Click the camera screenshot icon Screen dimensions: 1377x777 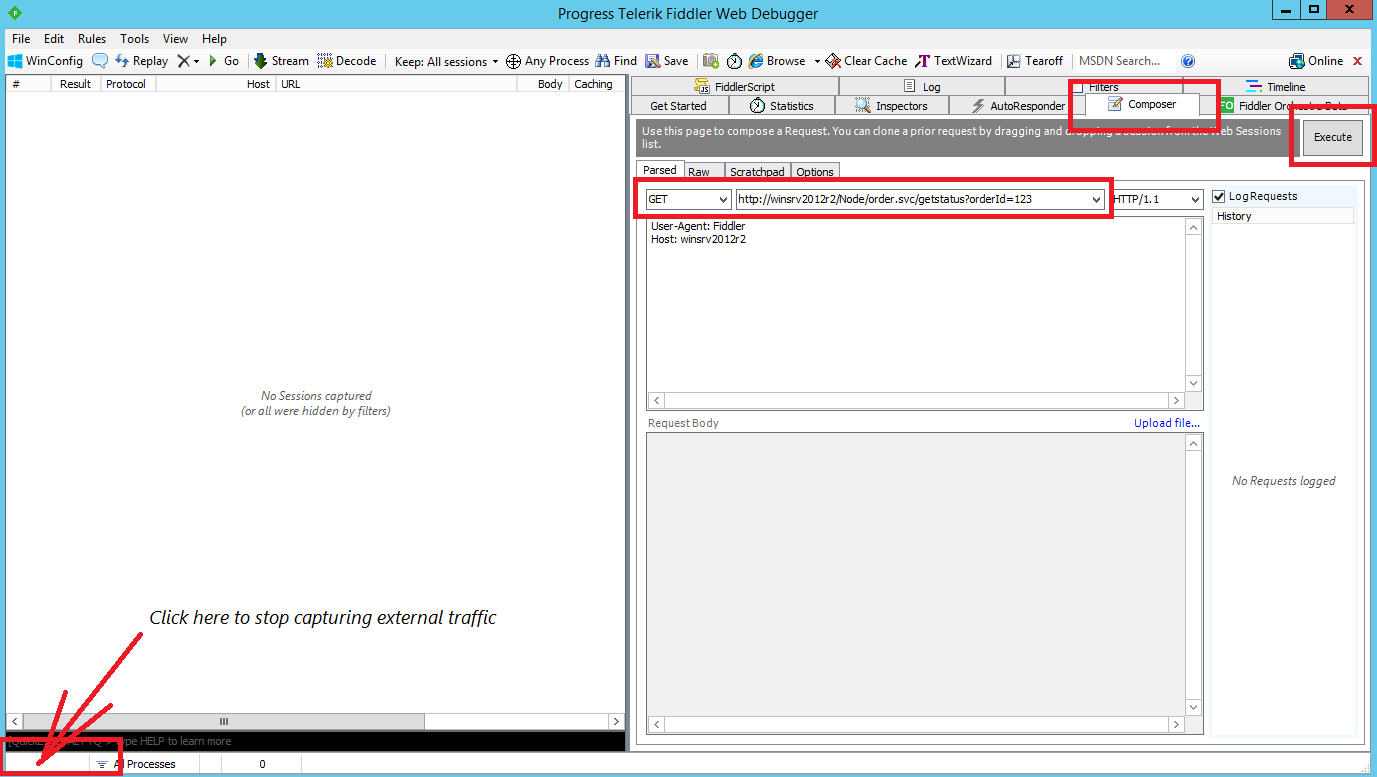pos(711,61)
